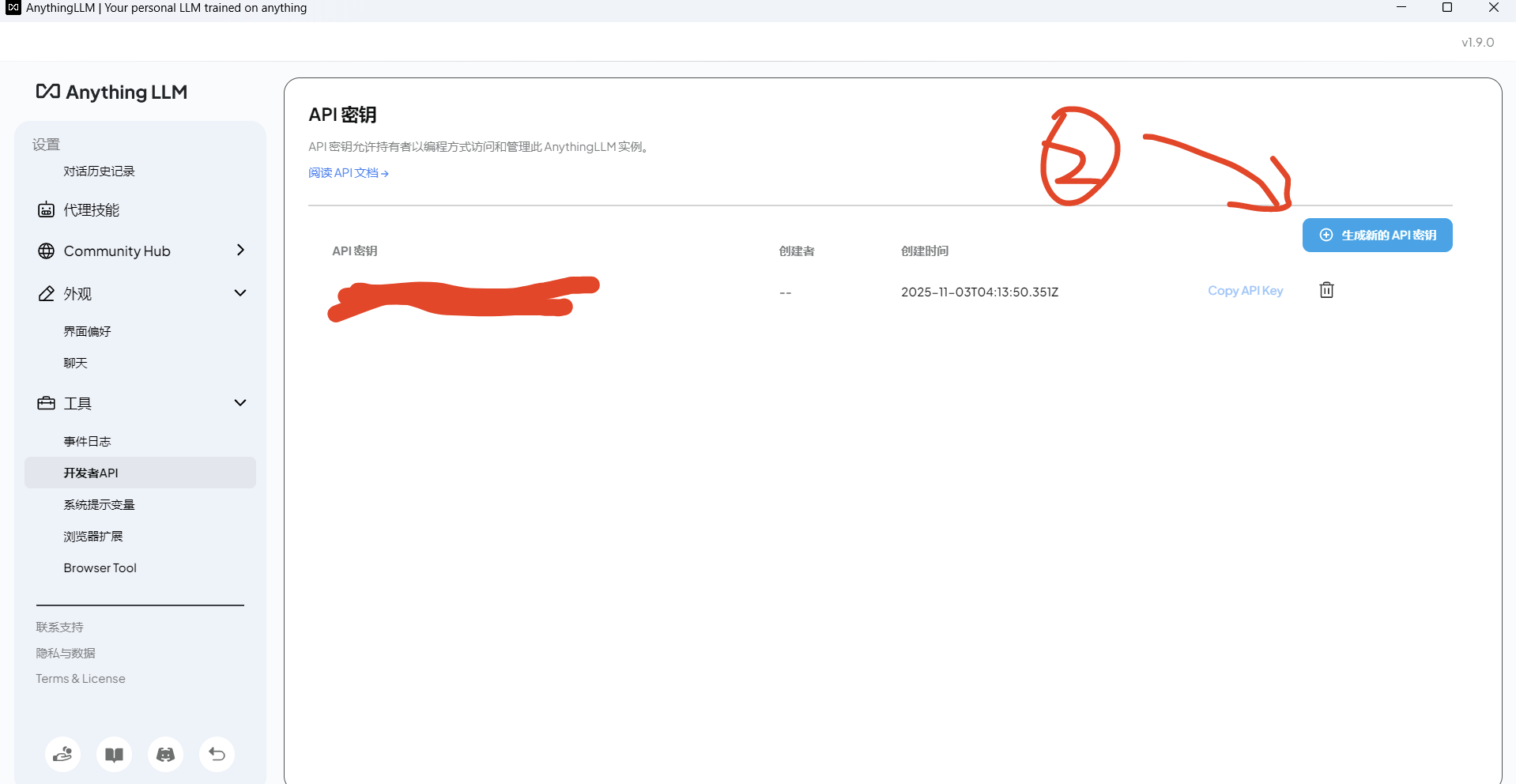Generate a new API key button

click(1378, 235)
